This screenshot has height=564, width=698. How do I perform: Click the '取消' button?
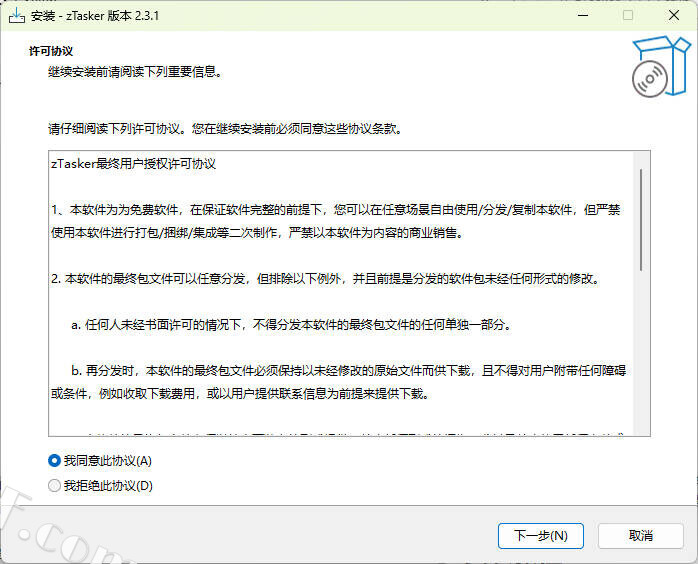641,536
